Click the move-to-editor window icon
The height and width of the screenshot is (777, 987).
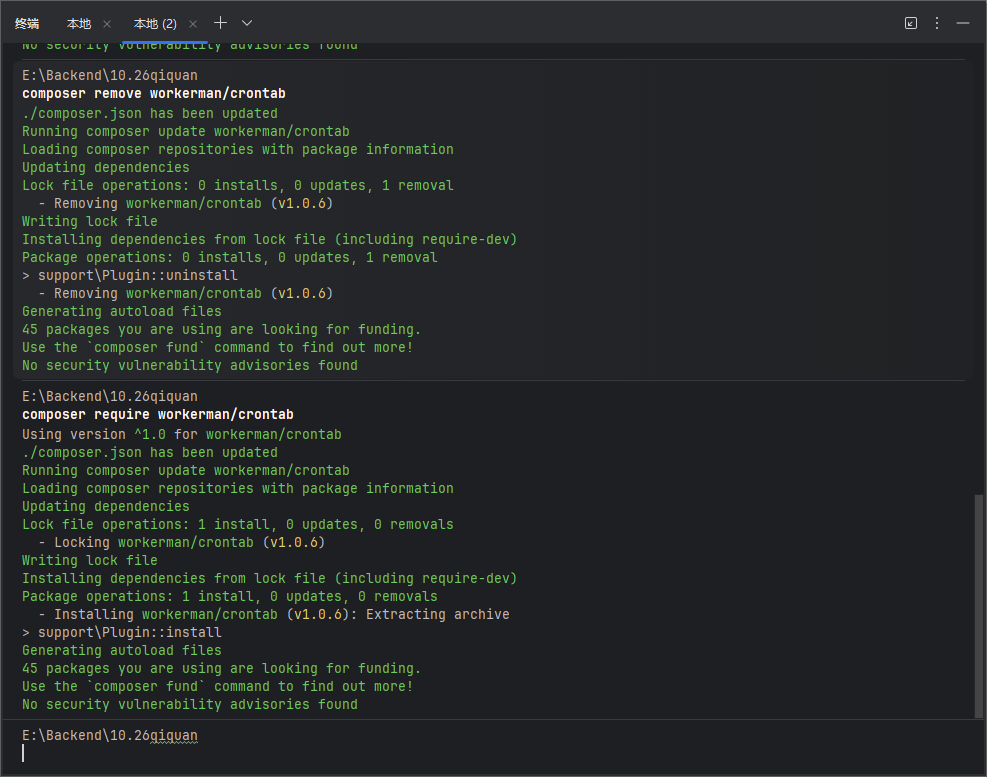point(911,23)
